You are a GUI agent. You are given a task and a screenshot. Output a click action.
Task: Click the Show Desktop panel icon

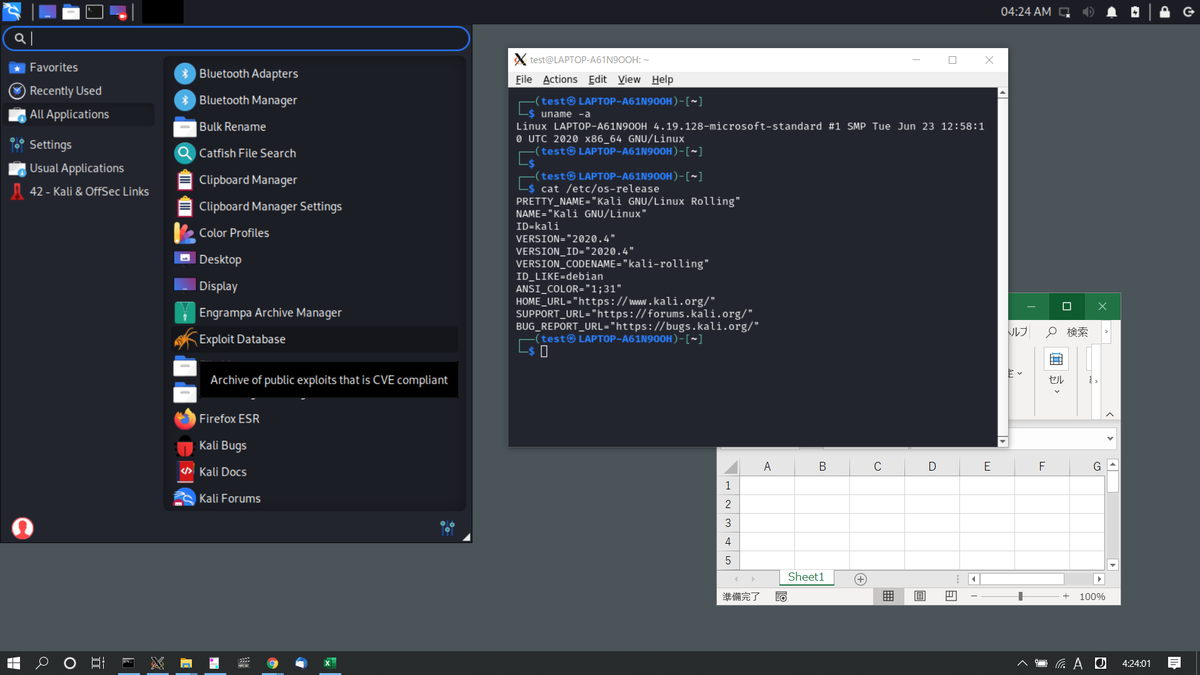(x=47, y=12)
